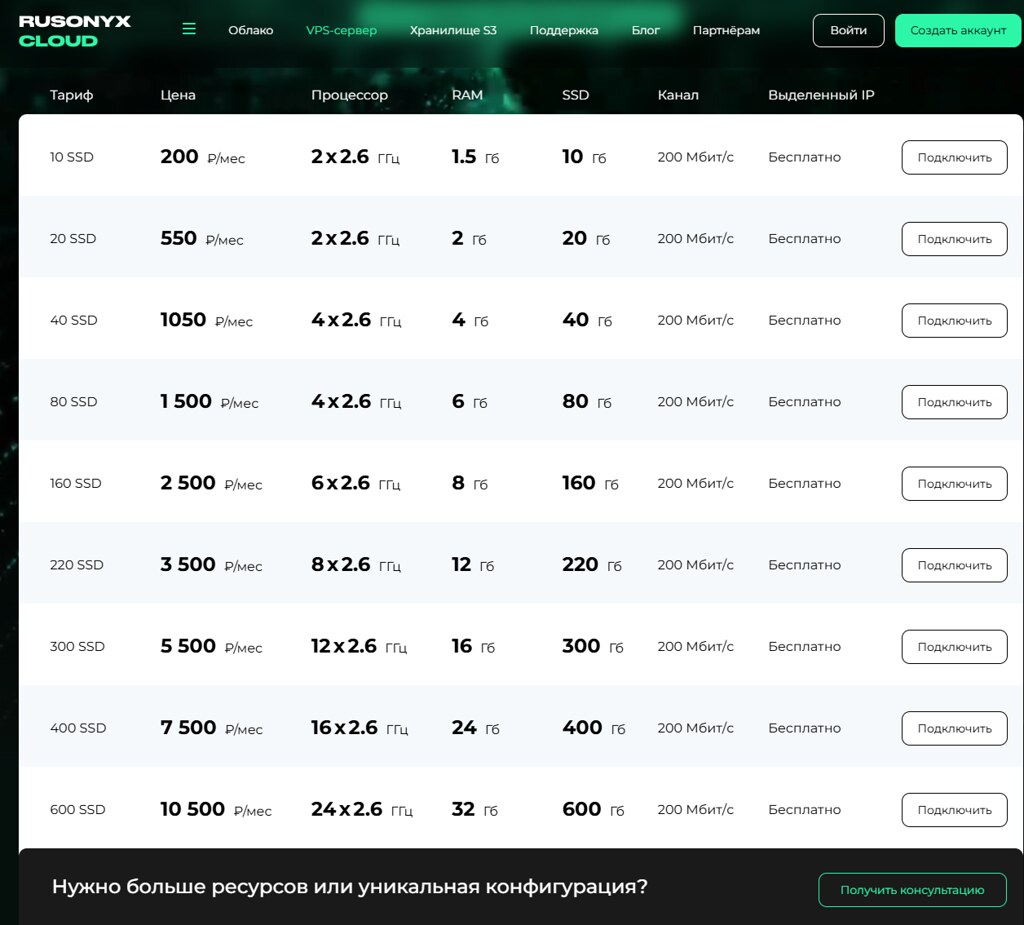The width and height of the screenshot is (1024, 925).
Task: Click the Rusonyx Cloud logo
Action: coord(74,31)
